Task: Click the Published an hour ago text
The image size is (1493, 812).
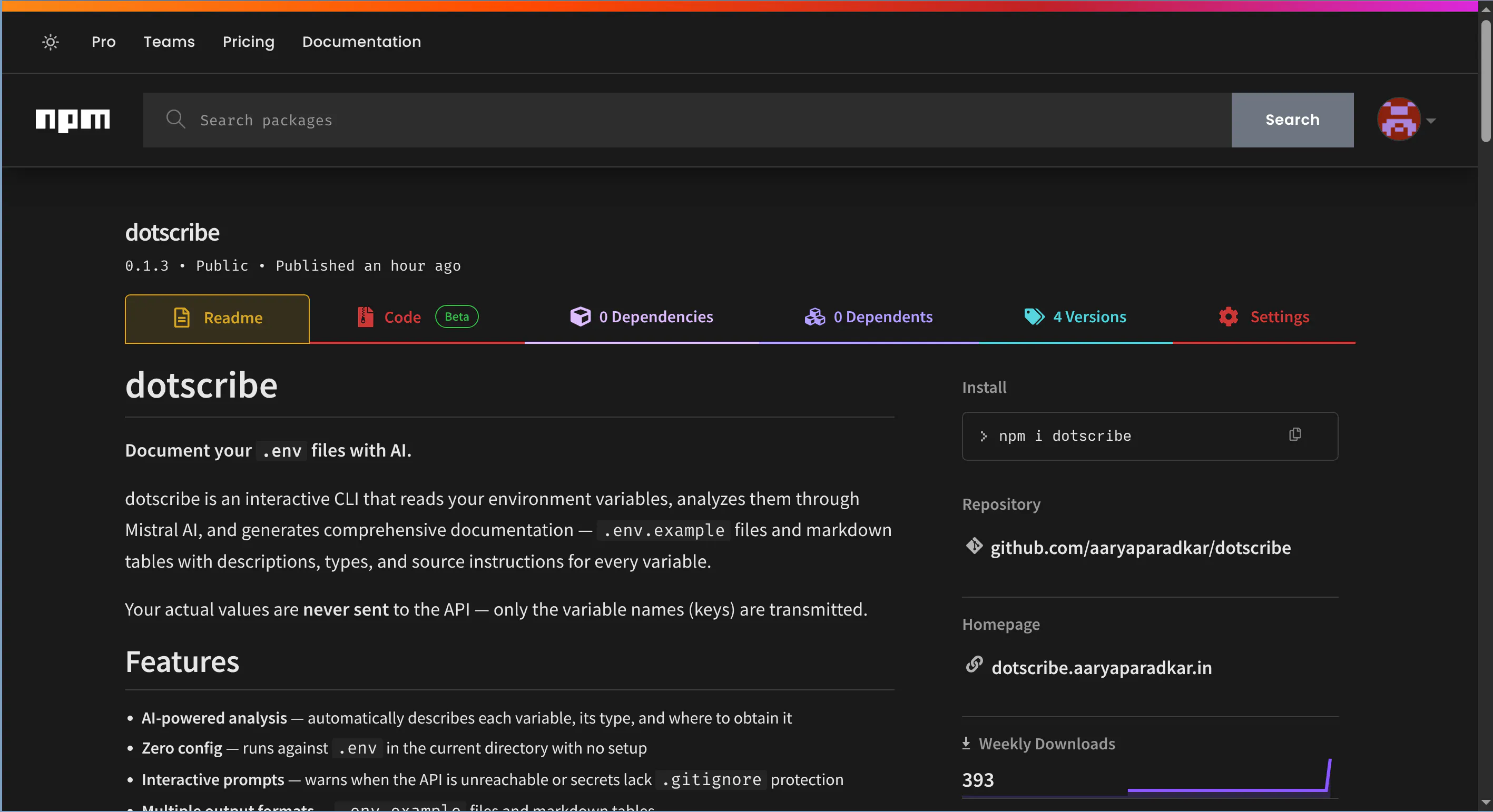Action: [368, 266]
